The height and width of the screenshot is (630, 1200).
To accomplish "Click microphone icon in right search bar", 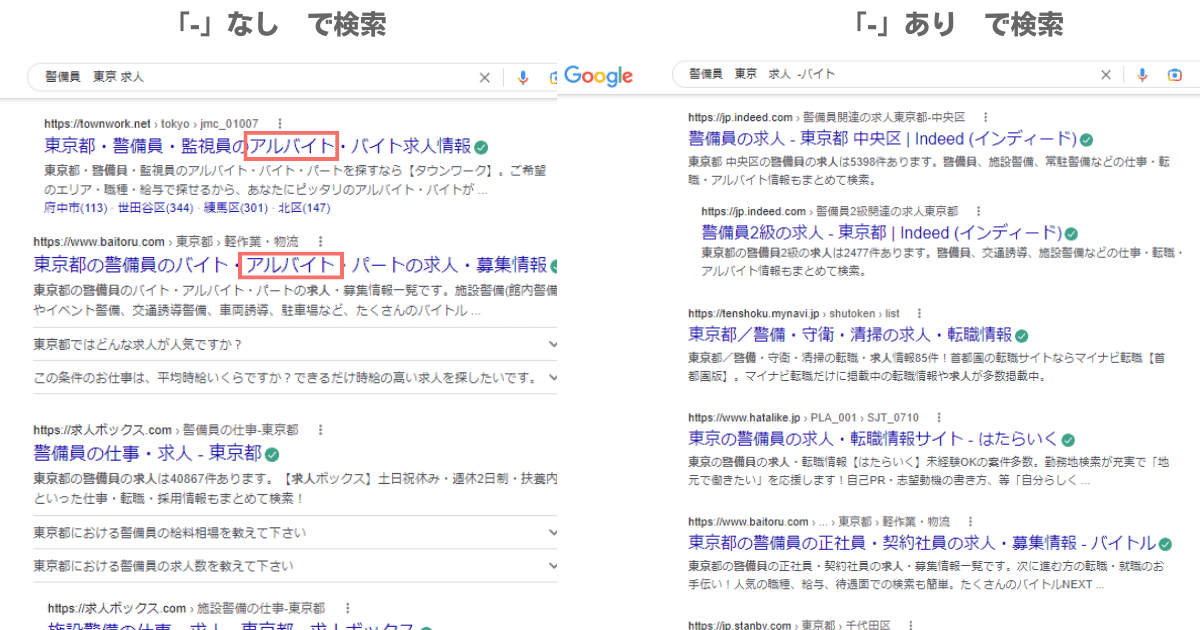I will click(1142, 75).
